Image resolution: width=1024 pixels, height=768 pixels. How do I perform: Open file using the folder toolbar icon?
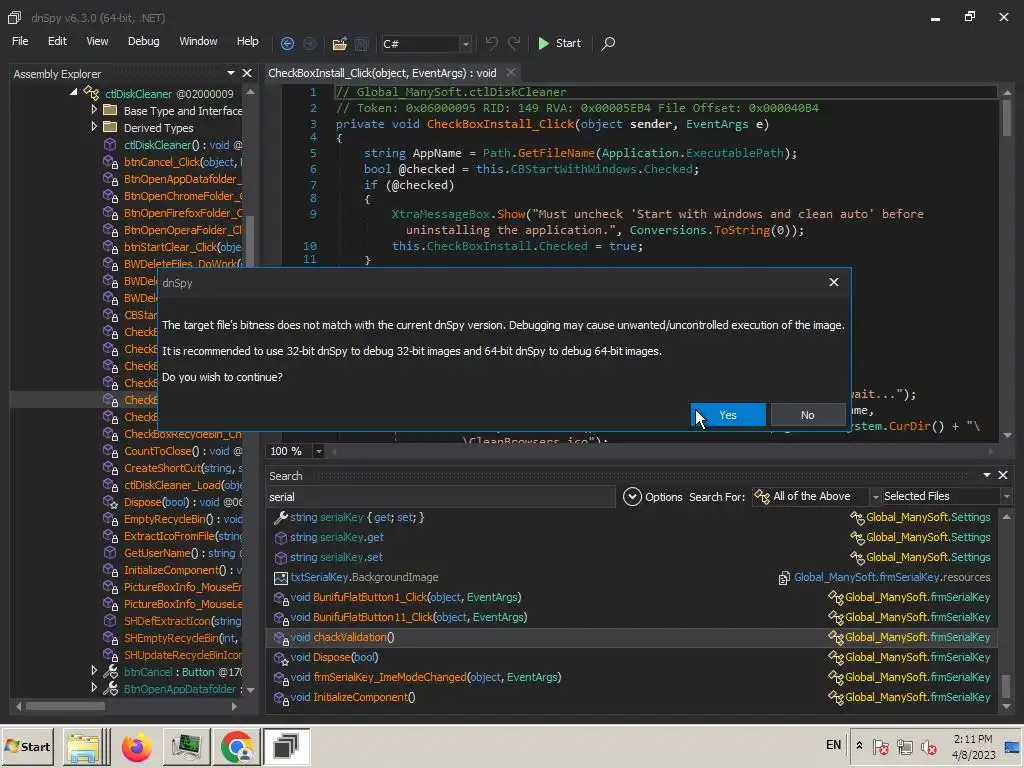click(339, 43)
